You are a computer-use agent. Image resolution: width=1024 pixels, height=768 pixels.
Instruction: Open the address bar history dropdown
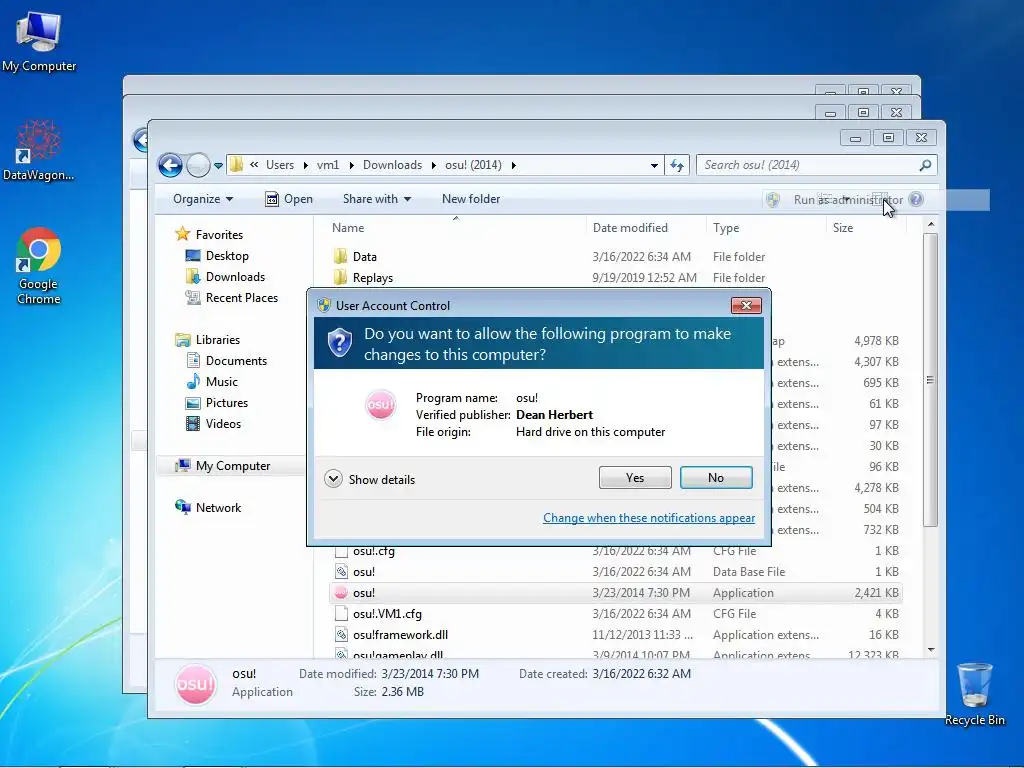click(x=654, y=165)
